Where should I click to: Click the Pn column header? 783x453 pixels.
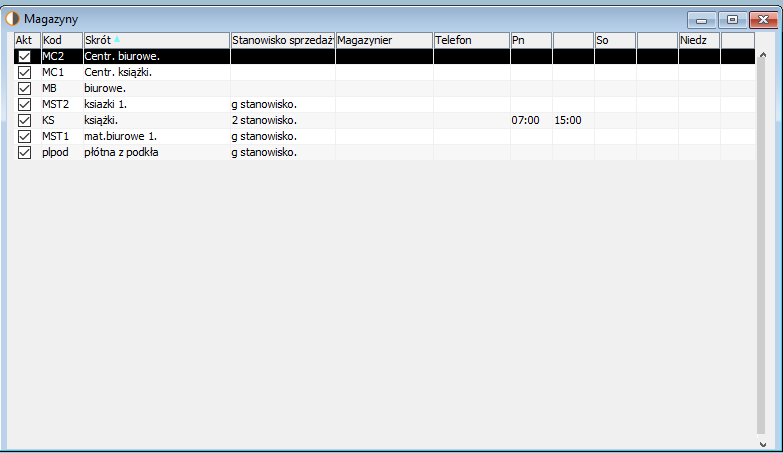coord(531,40)
